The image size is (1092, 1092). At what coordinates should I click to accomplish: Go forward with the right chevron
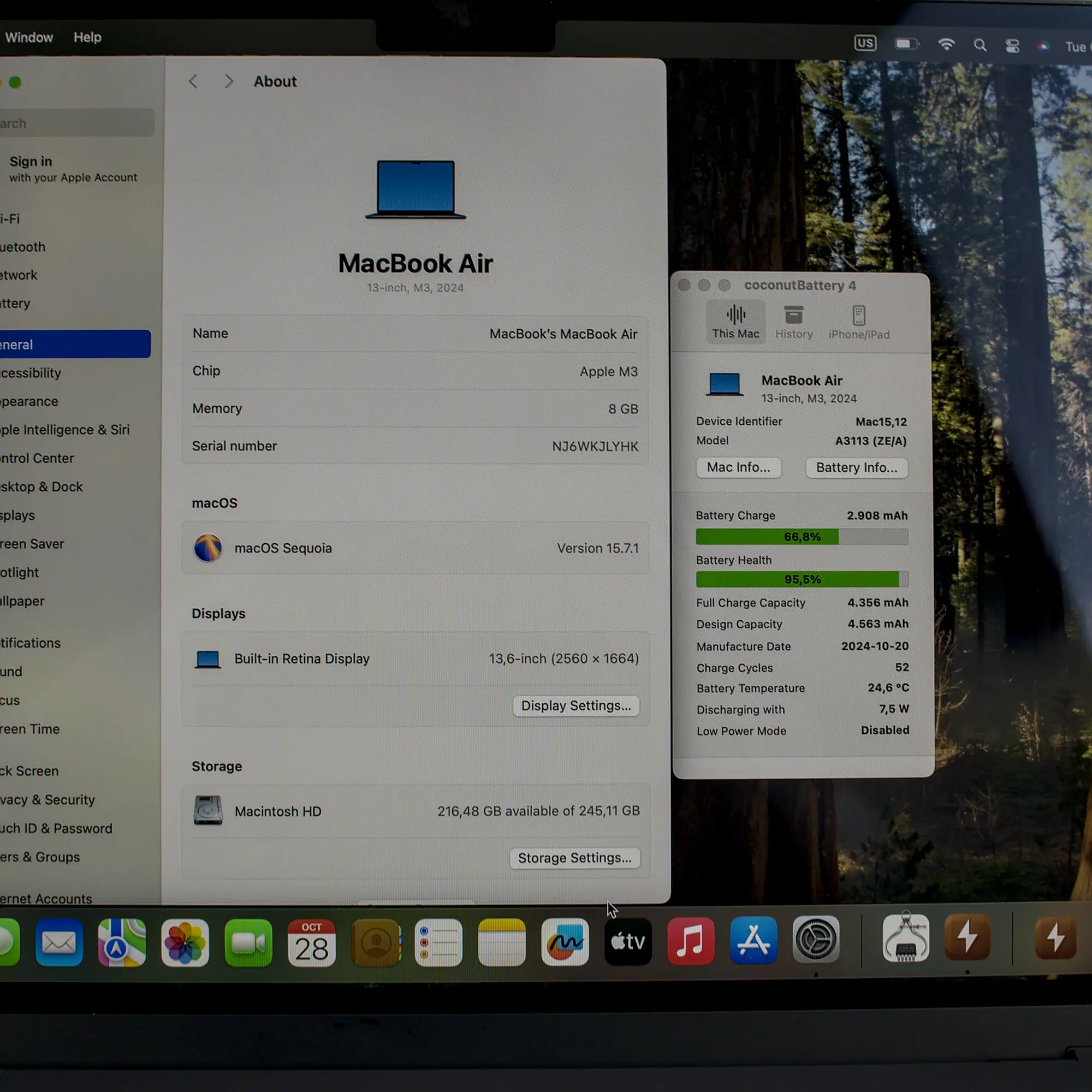tap(228, 81)
